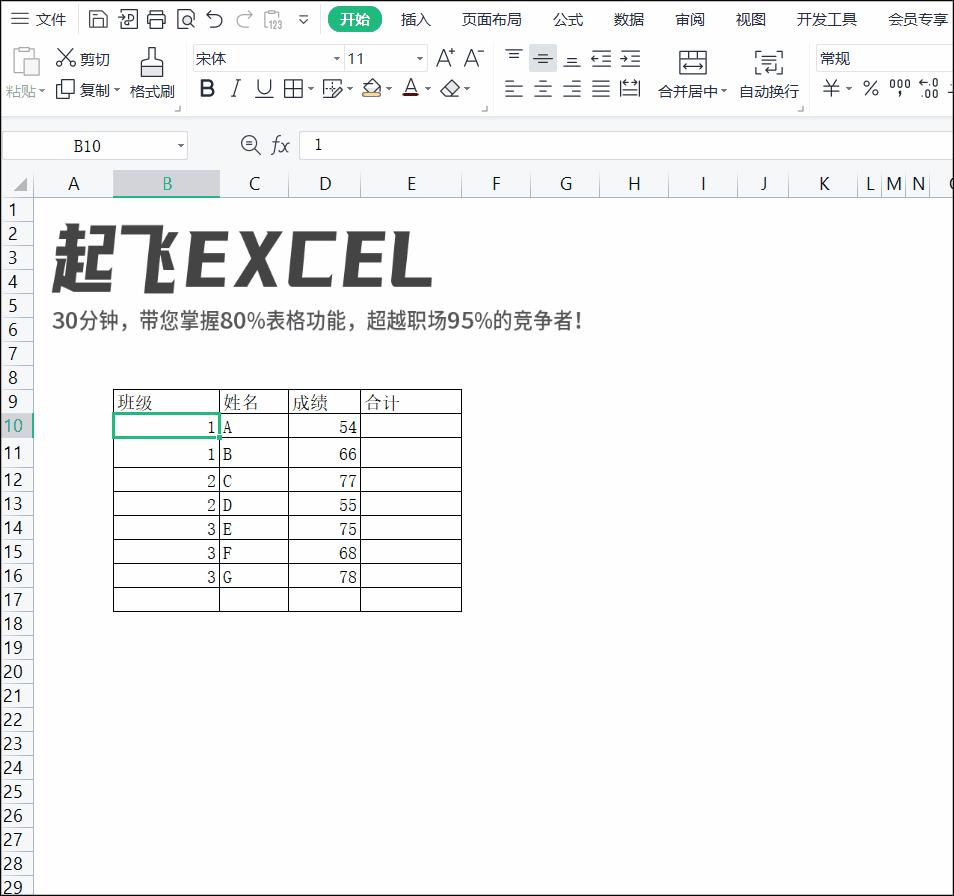
Task: Click the Print icon
Action: pos(156,19)
